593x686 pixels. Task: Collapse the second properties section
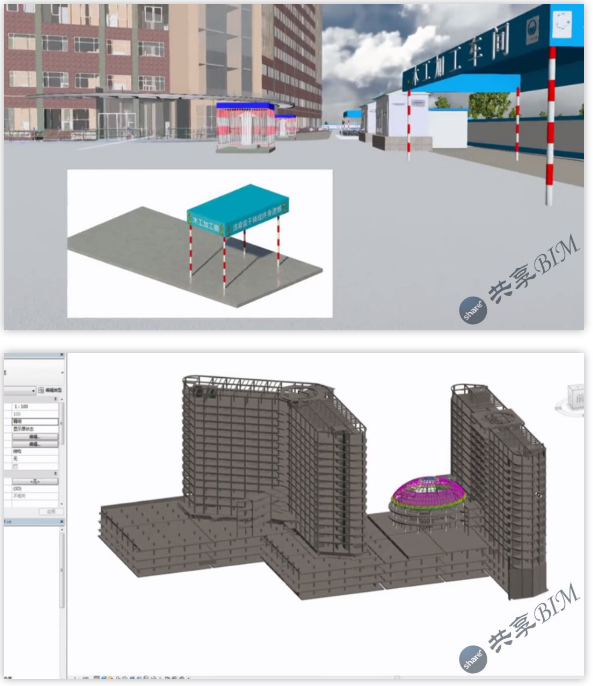[x=56, y=474]
